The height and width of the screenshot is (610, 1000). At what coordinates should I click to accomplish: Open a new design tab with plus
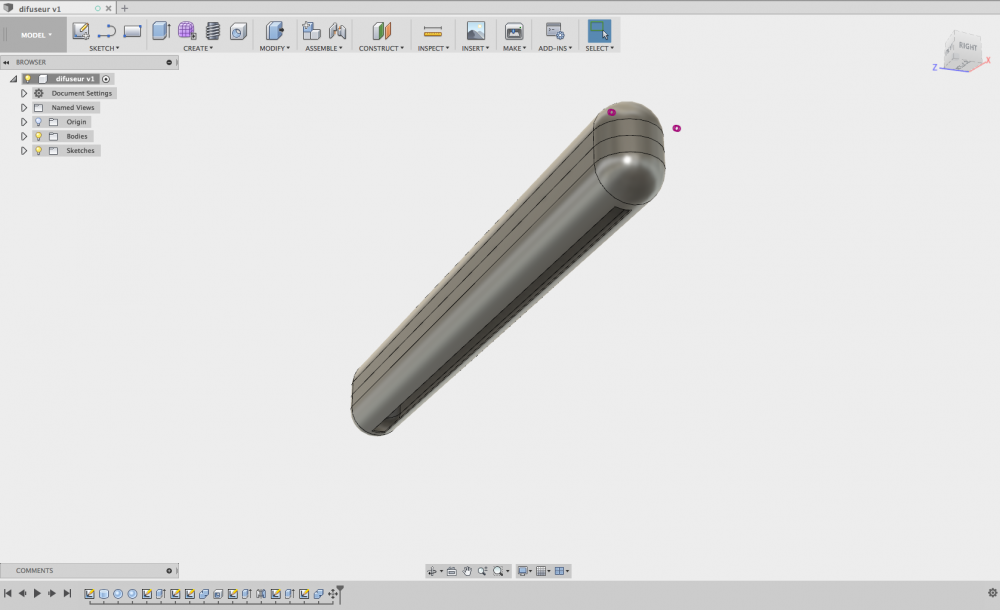pyautogui.click(x=124, y=8)
